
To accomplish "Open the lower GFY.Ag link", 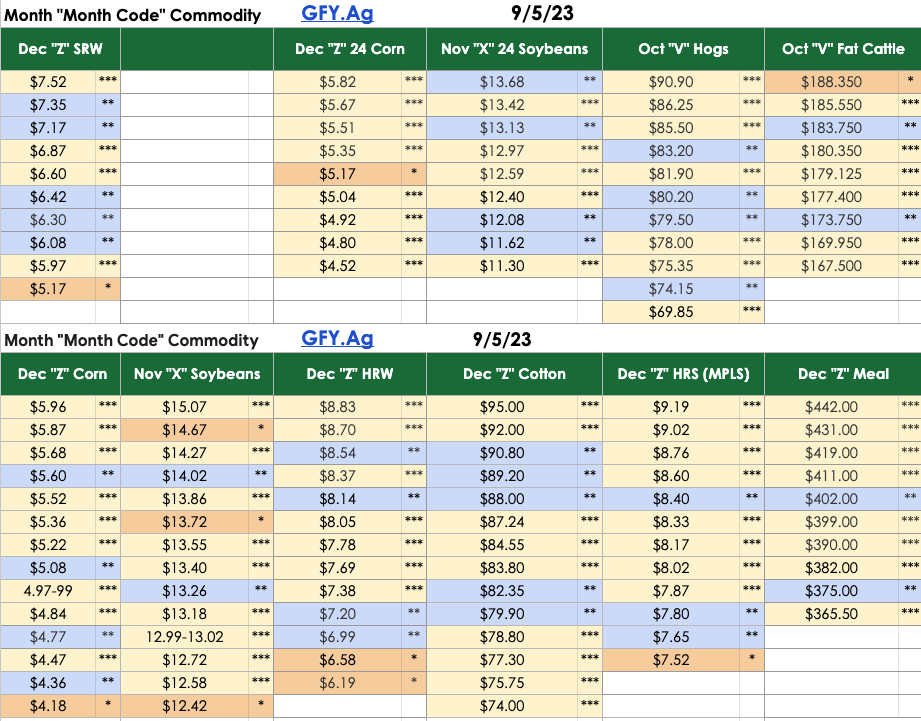I will 337,338.
